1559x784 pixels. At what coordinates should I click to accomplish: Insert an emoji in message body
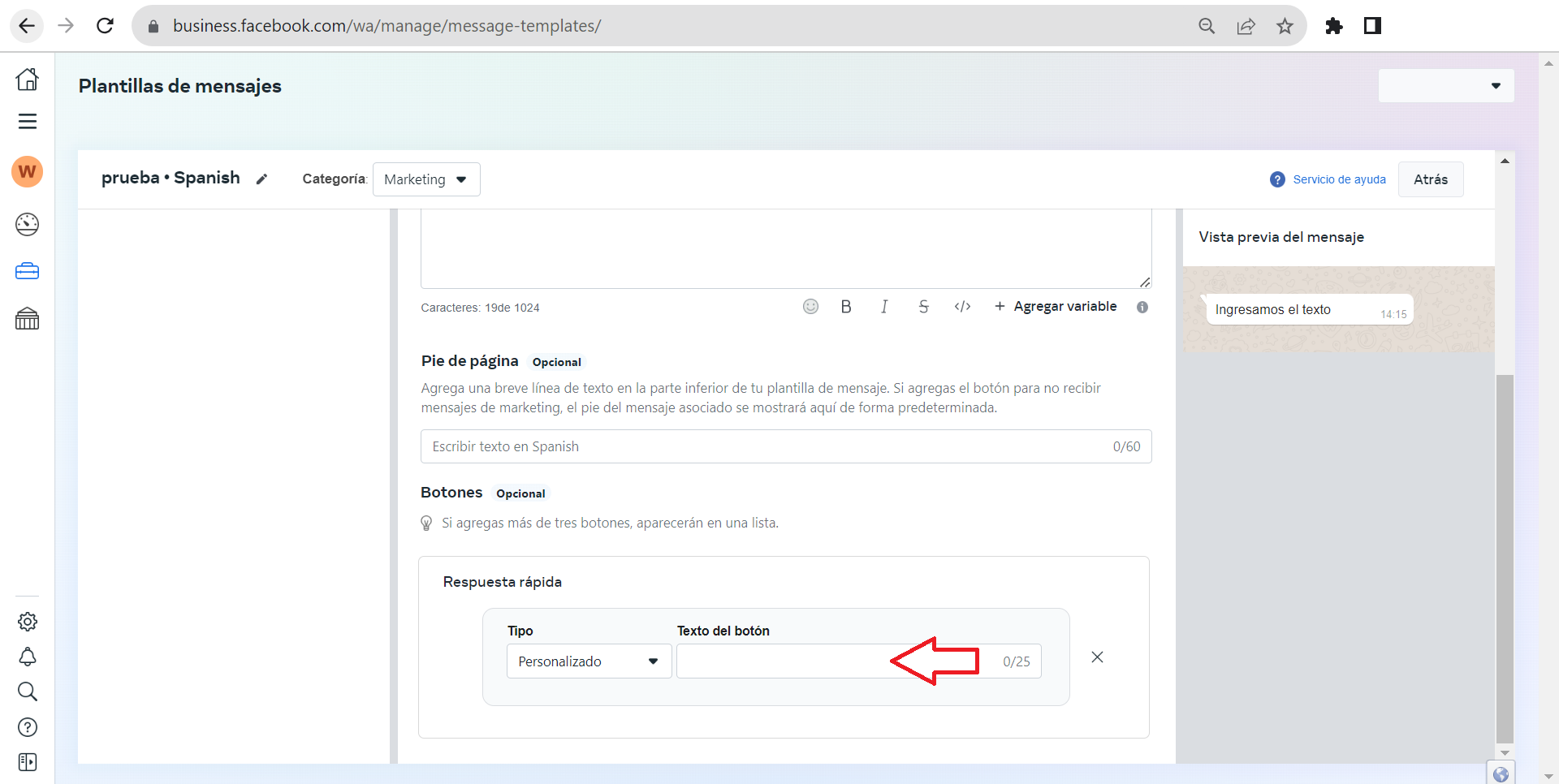coord(810,307)
